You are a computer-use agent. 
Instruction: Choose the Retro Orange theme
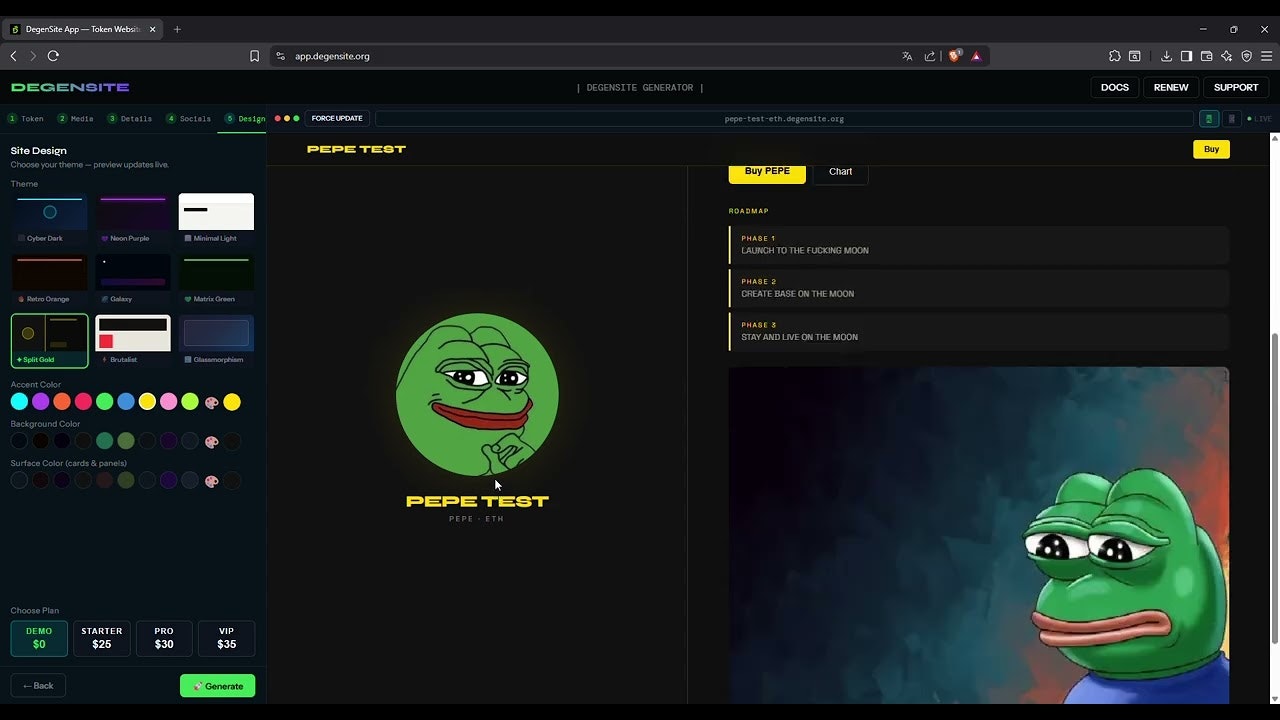coord(49,280)
